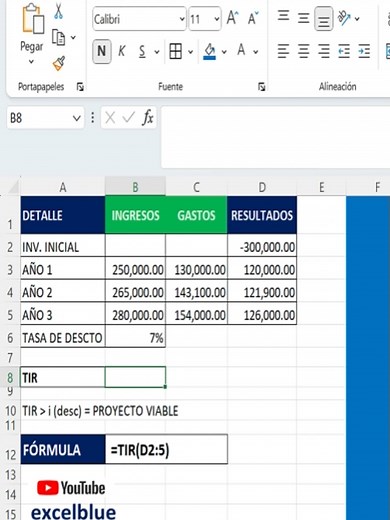Image resolution: width=390 pixels, height=520 pixels.
Task: Select the 143,100.00 cell
Action: pyautogui.click(x=196, y=292)
